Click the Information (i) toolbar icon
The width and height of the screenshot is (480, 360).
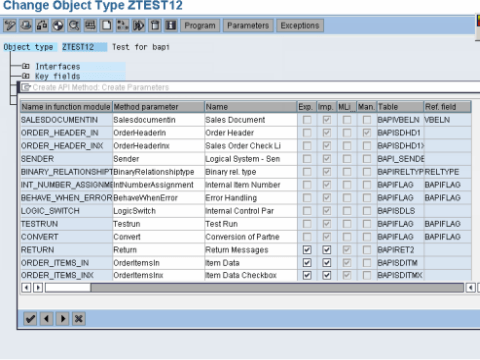(171, 25)
